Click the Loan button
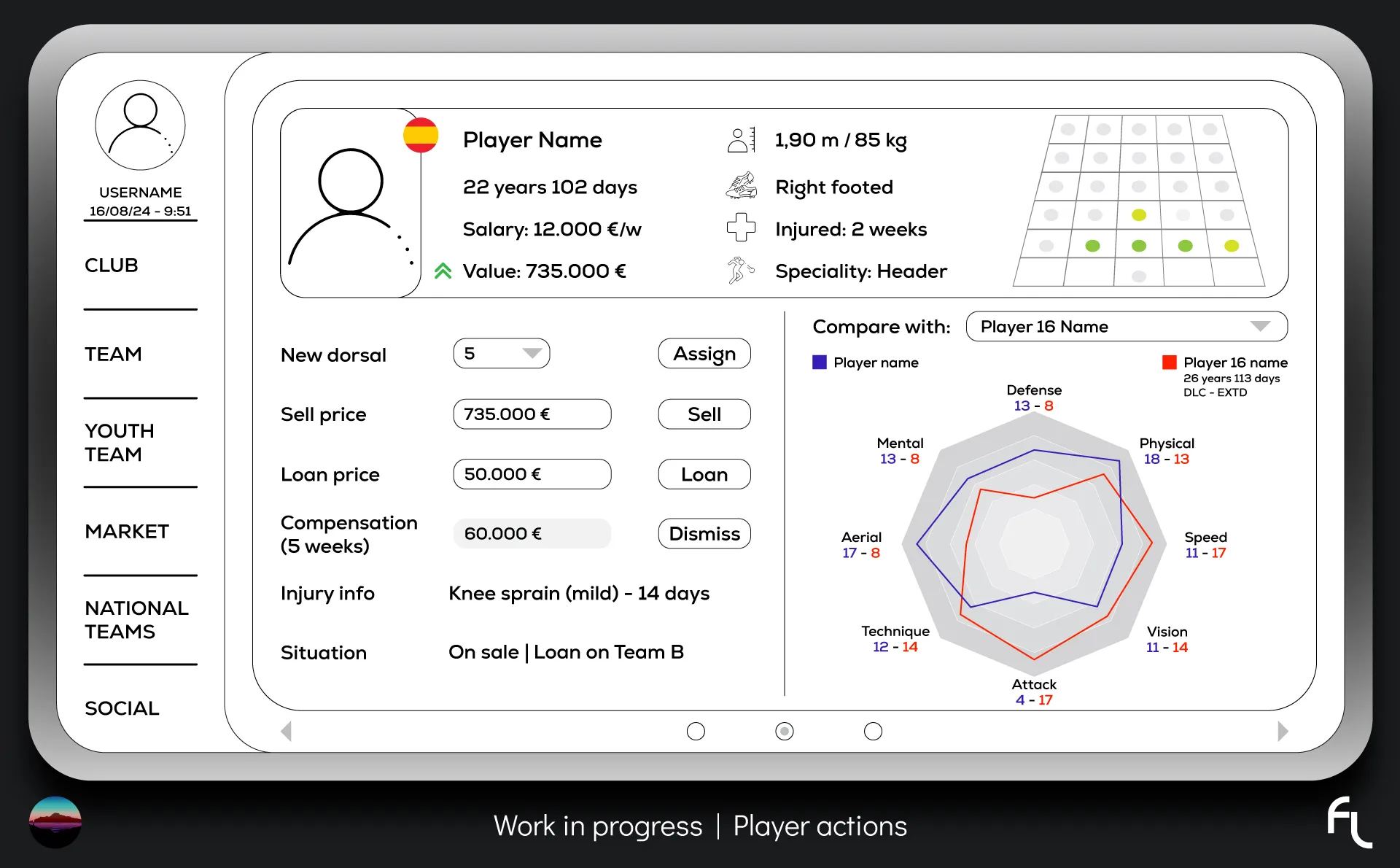Viewport: 1400px width, 868px height. (x=704, y=474)
